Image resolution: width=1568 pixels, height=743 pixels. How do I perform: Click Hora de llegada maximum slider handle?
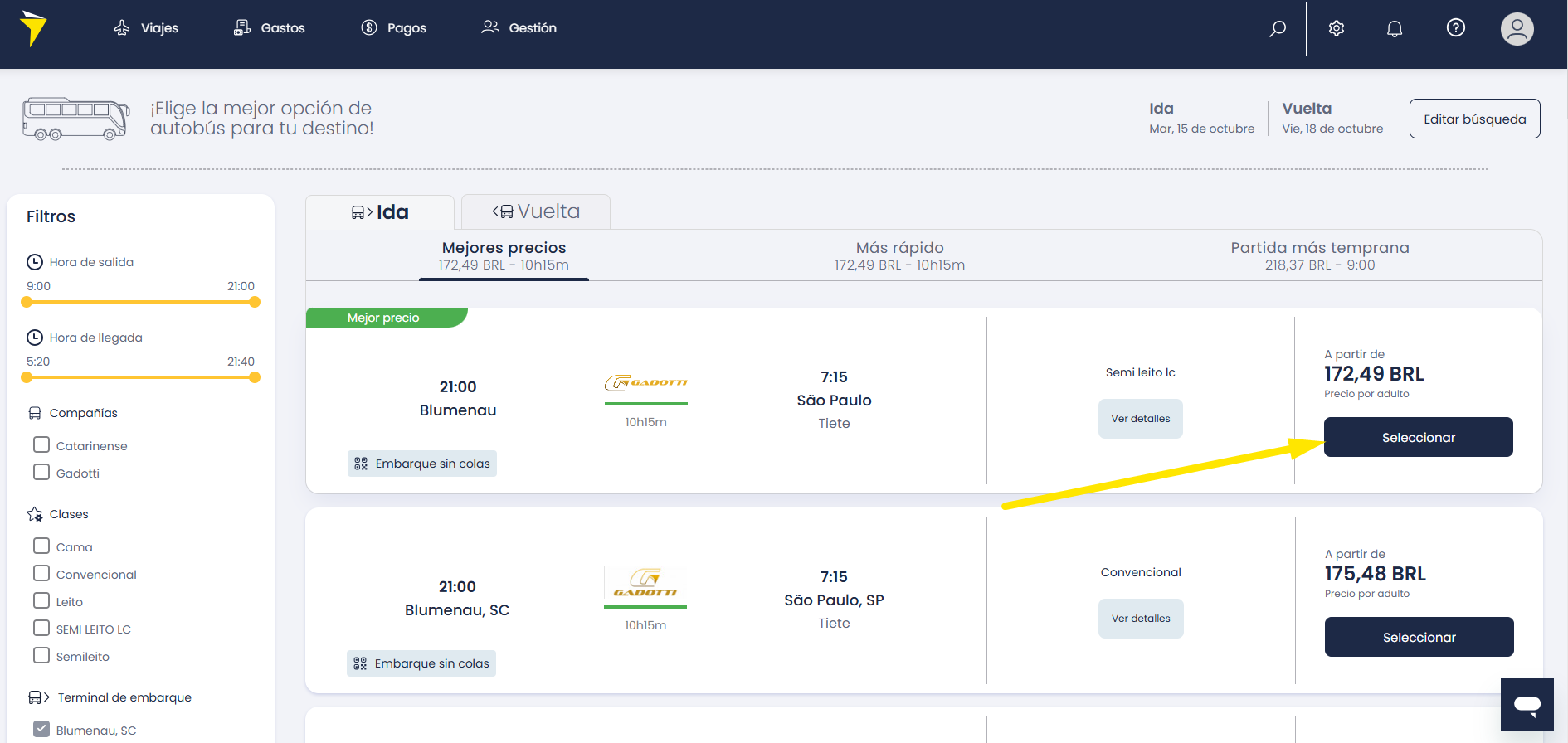(255, 377)
